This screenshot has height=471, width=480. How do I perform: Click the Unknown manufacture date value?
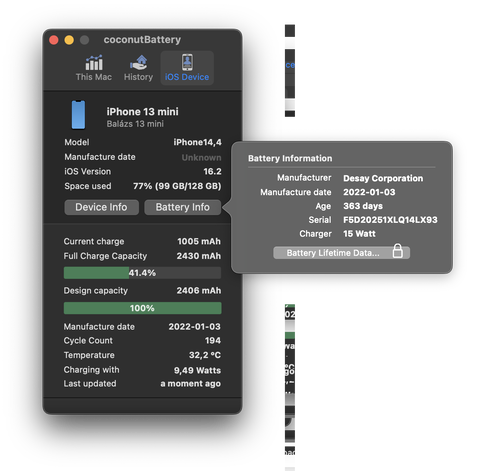(201, 157)
